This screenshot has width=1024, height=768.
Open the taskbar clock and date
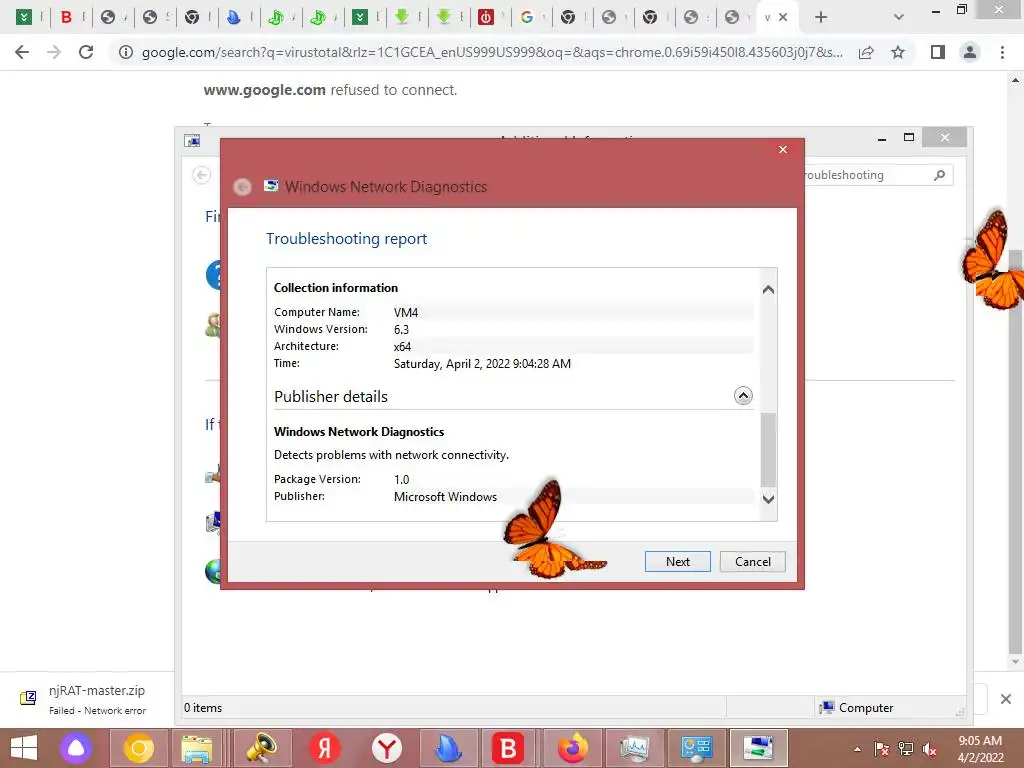[x=980, y=749]
